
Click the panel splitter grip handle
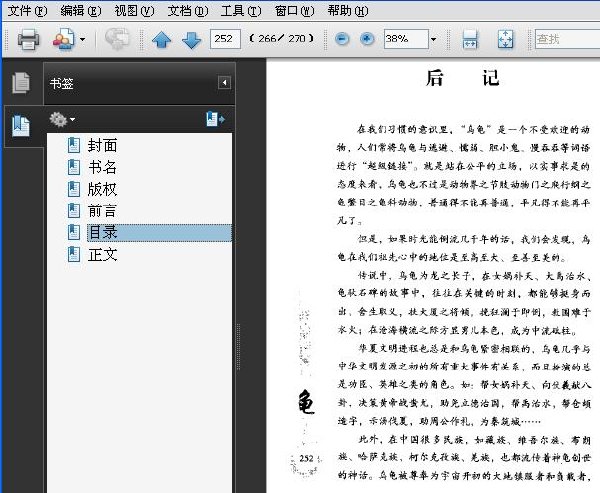(238, 346)
